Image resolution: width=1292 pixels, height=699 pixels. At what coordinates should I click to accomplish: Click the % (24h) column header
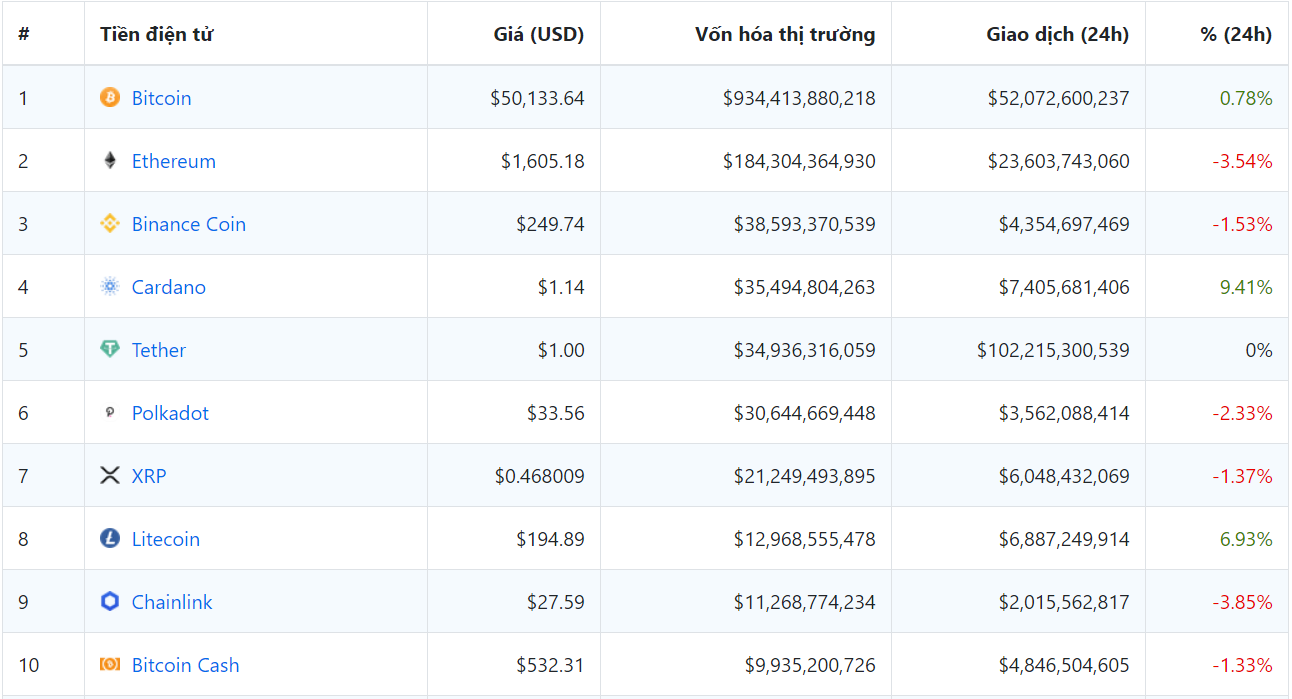click(x=1236, y=34)
